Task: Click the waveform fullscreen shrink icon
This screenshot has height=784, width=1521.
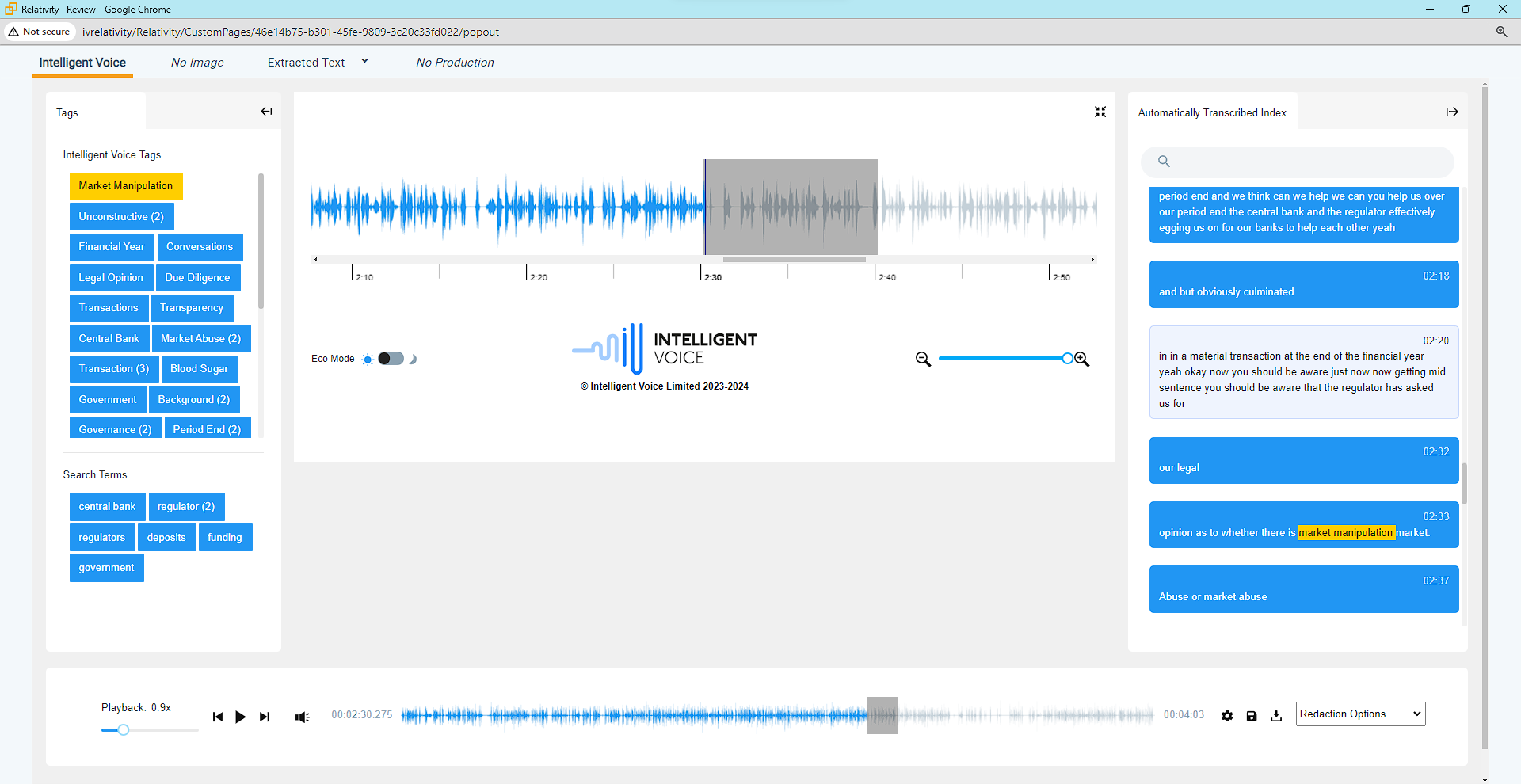Action: click(x=1100, y=112)
